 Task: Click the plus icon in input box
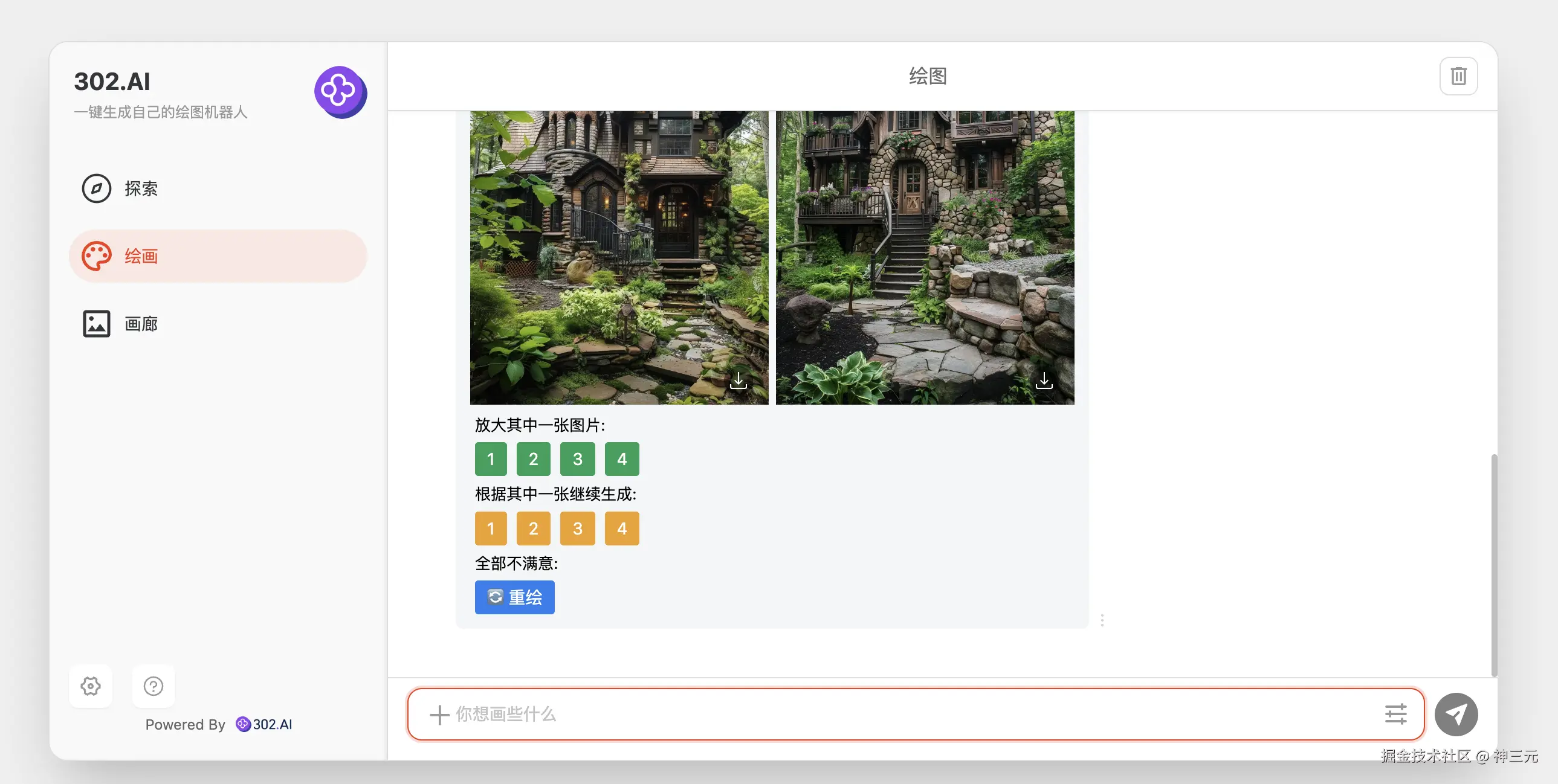439,715
